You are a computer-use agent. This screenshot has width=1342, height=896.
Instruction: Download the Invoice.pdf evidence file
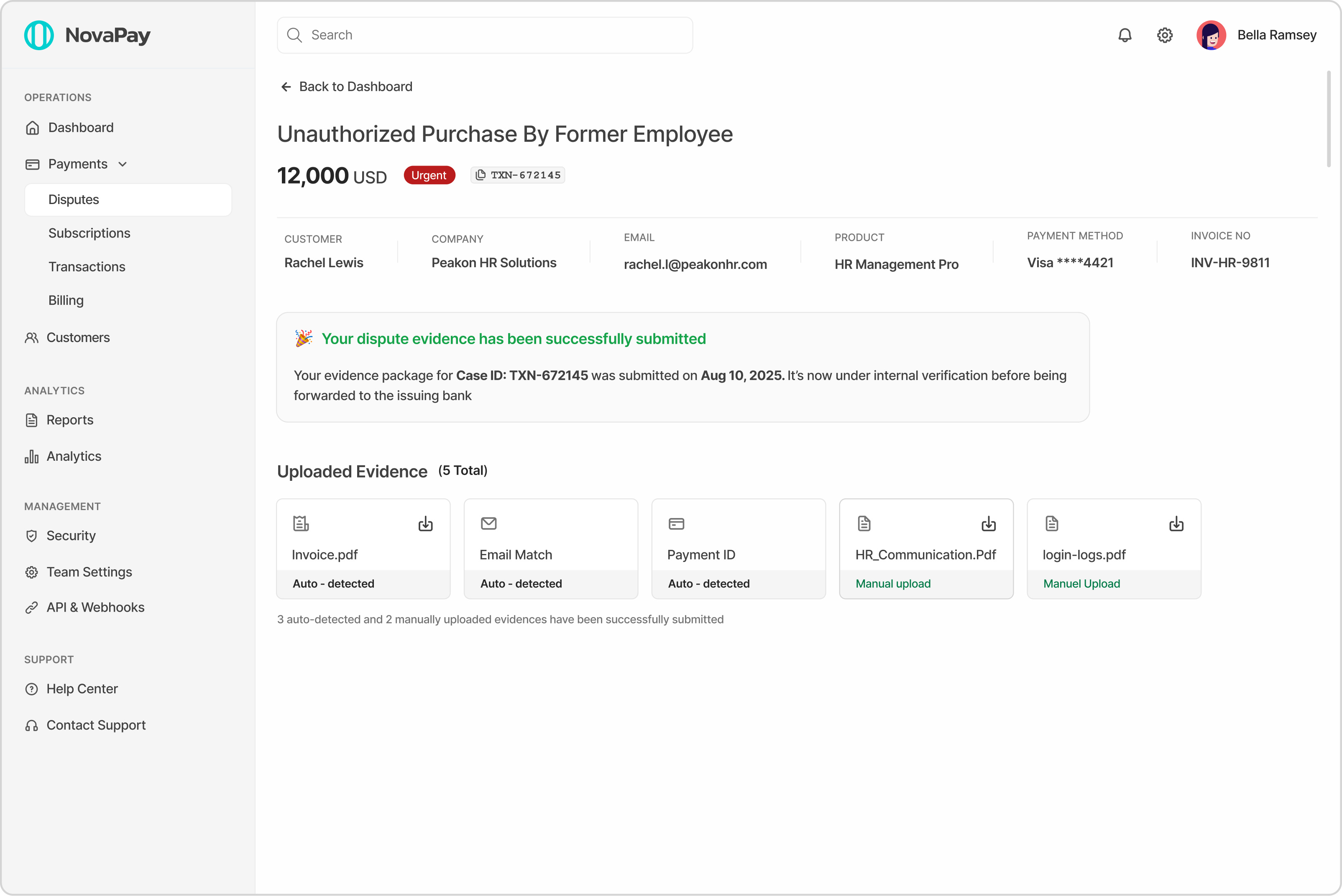(425, 523)
